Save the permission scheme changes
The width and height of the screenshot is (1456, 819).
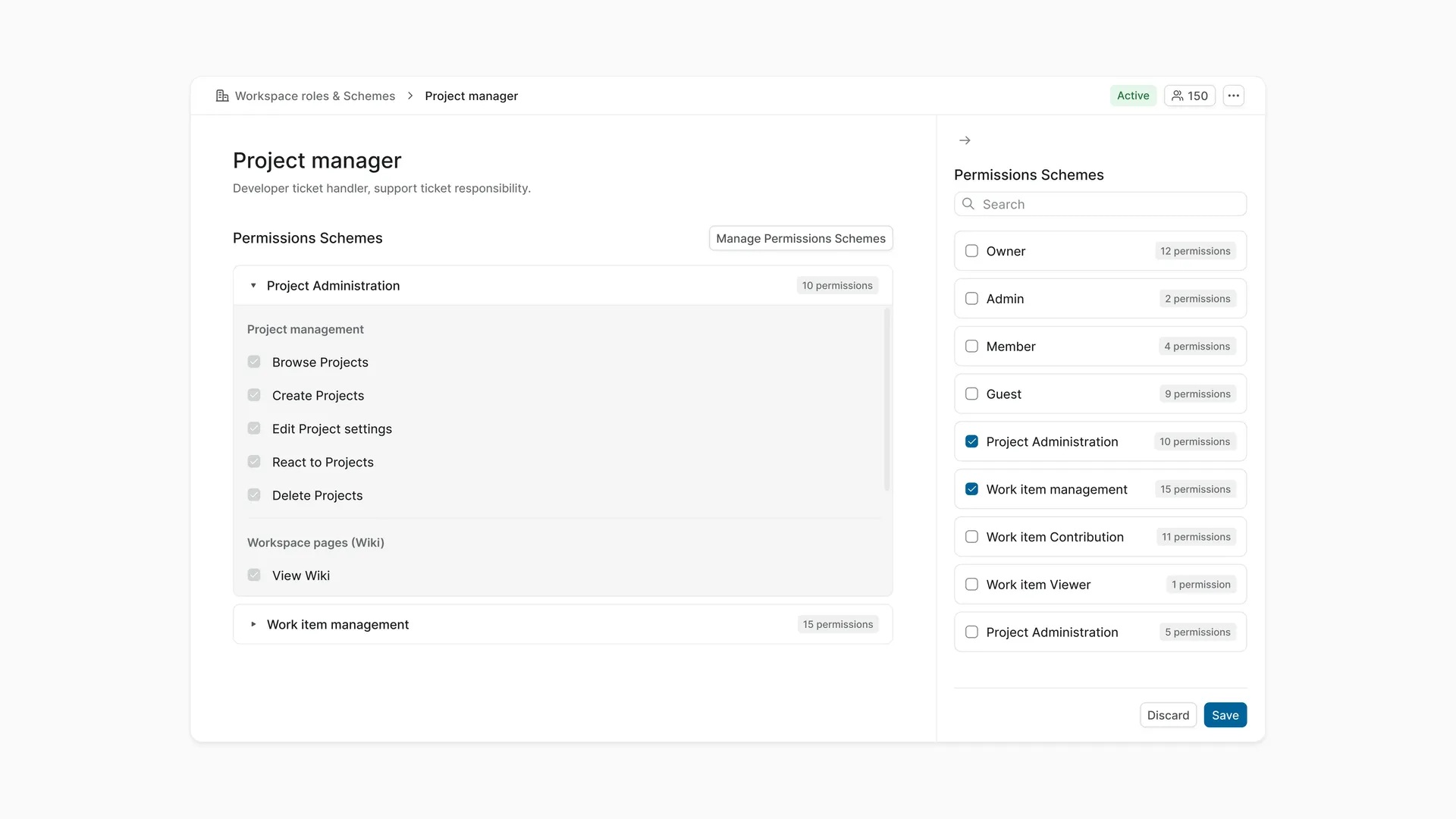point(1225,715)
